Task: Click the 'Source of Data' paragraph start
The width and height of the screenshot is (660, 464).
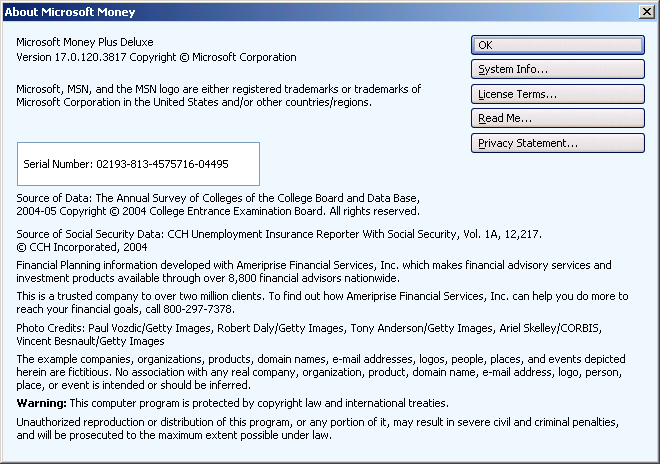Action: click(x=218, y=198)
